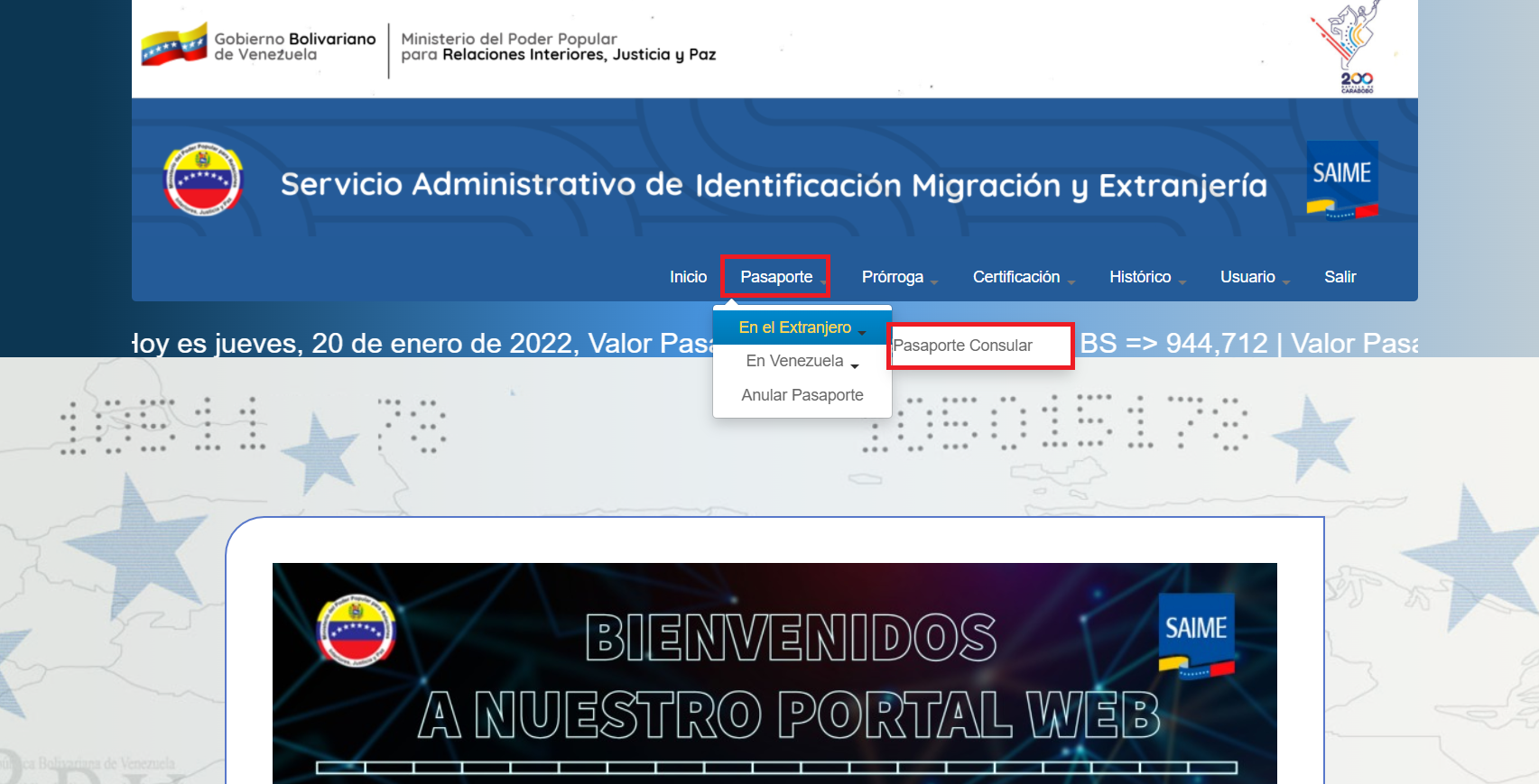1539x784 pixels.
Task: Go to the Inicio page
Action: tap(688, 277)
